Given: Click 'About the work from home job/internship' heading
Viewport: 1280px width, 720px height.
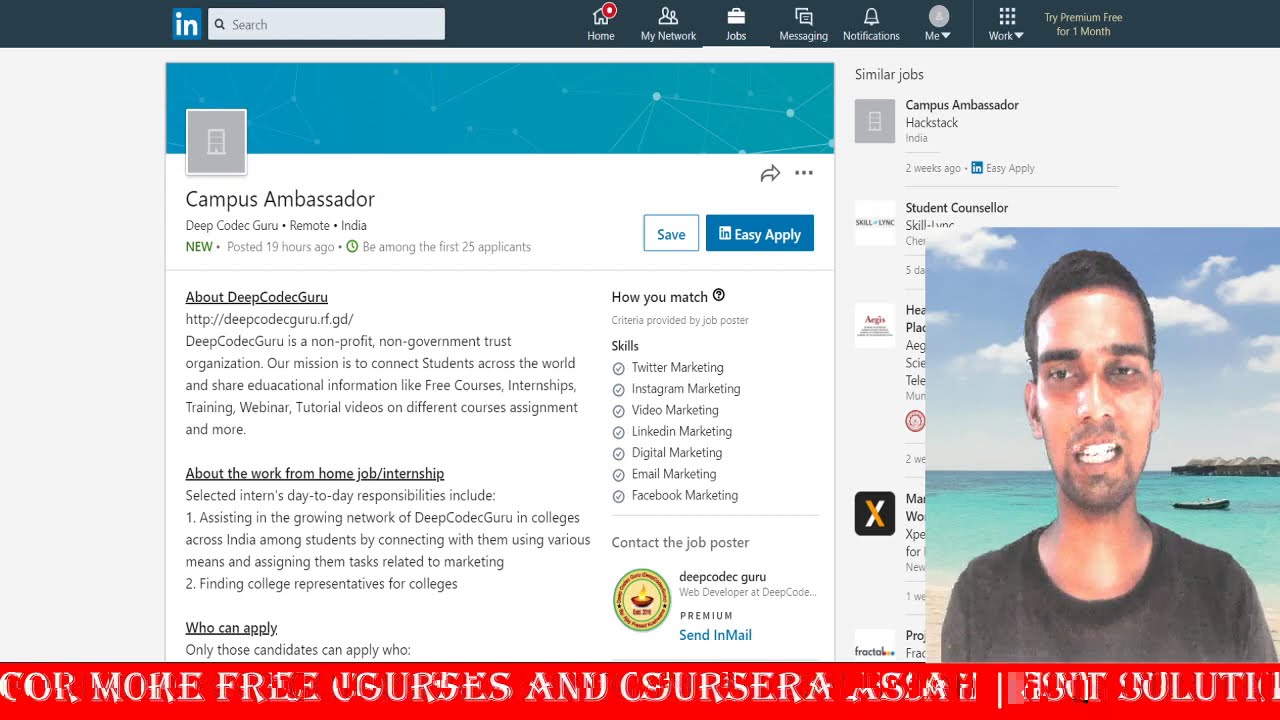Looking at the screenshot, I should pos(315,473).
